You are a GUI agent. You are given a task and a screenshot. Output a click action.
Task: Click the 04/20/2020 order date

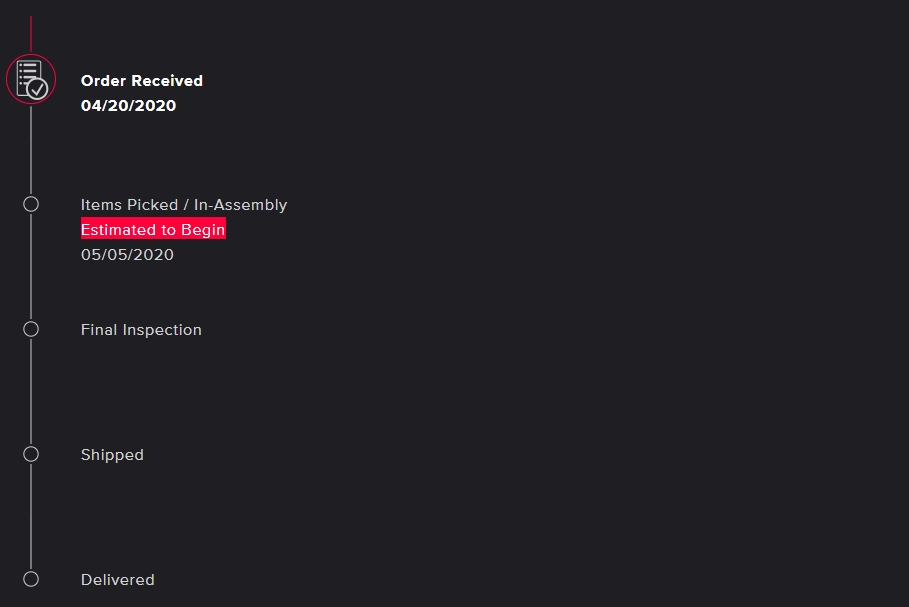128,106
